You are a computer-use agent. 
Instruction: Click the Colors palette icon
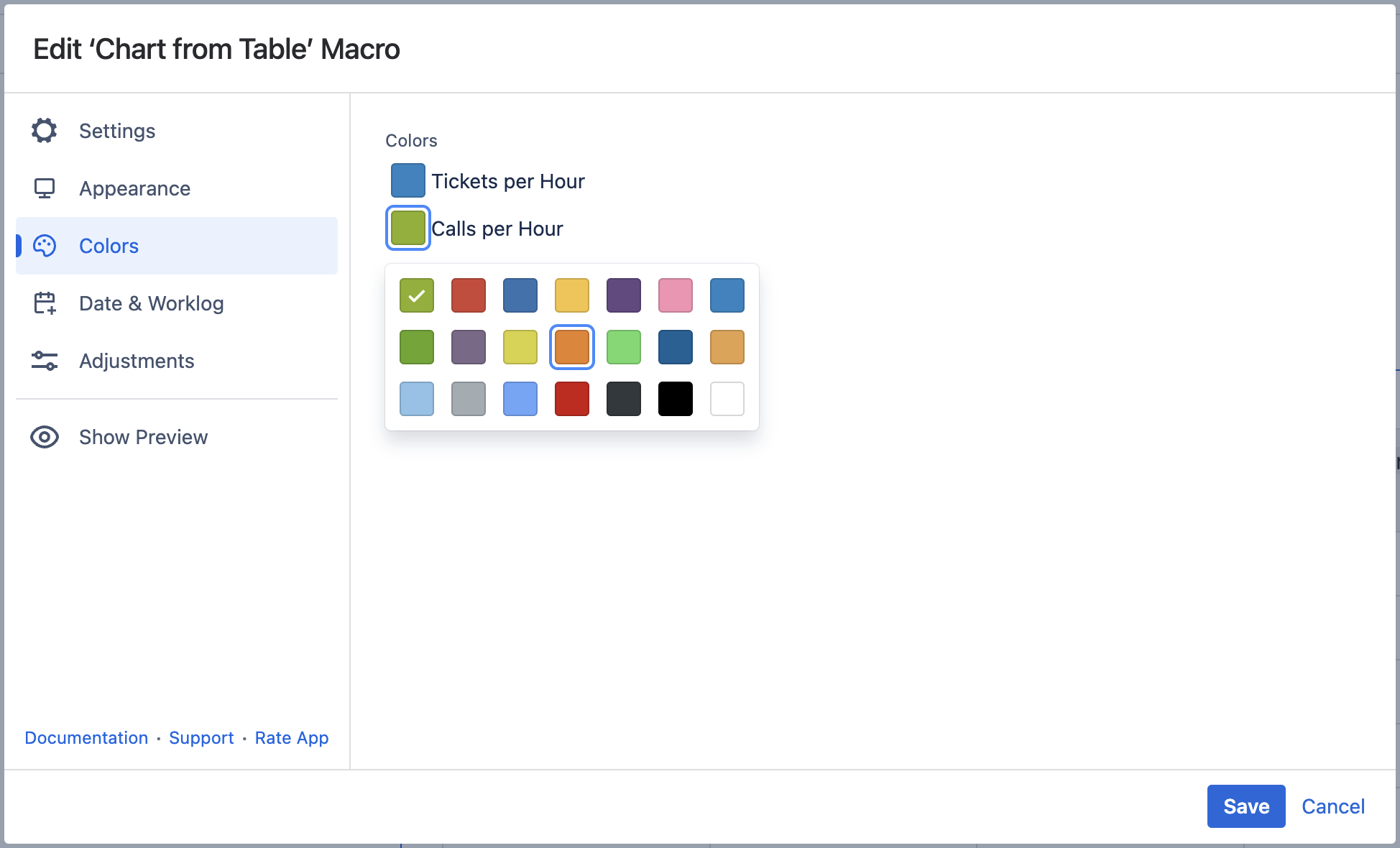coord(44,246)
